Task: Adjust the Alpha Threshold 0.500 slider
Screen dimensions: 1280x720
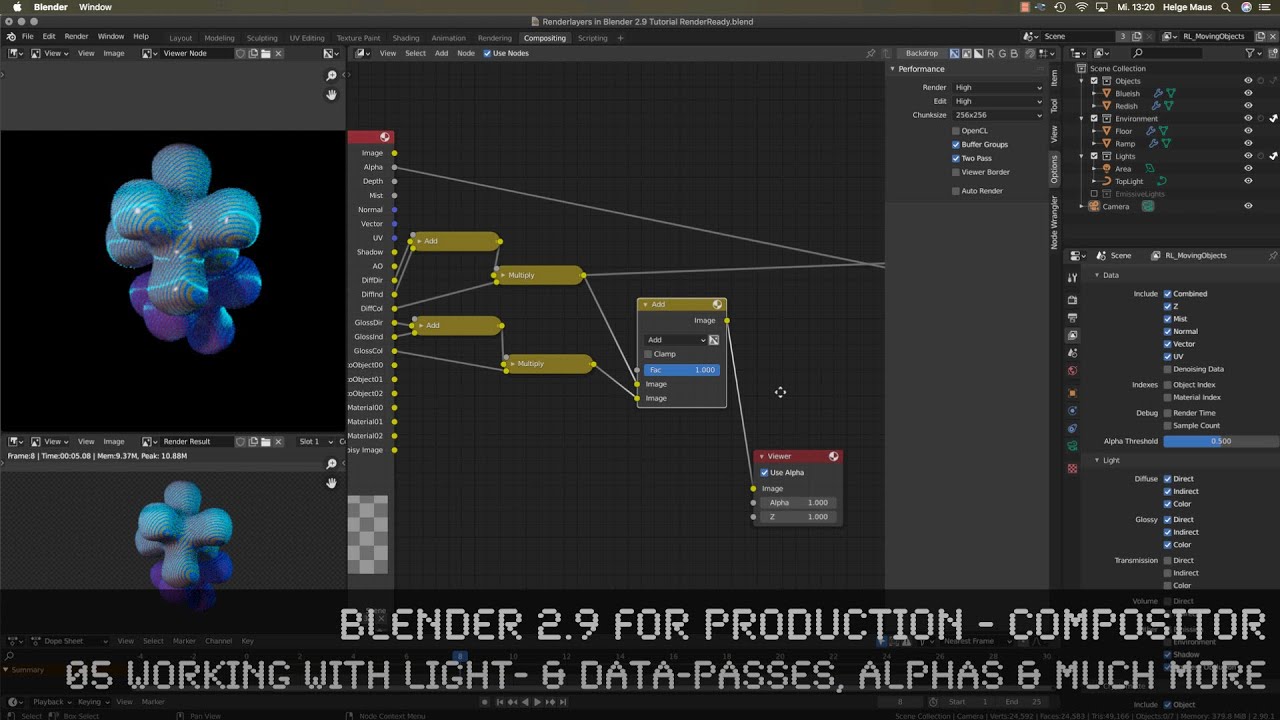Action: click(1221, 441)
